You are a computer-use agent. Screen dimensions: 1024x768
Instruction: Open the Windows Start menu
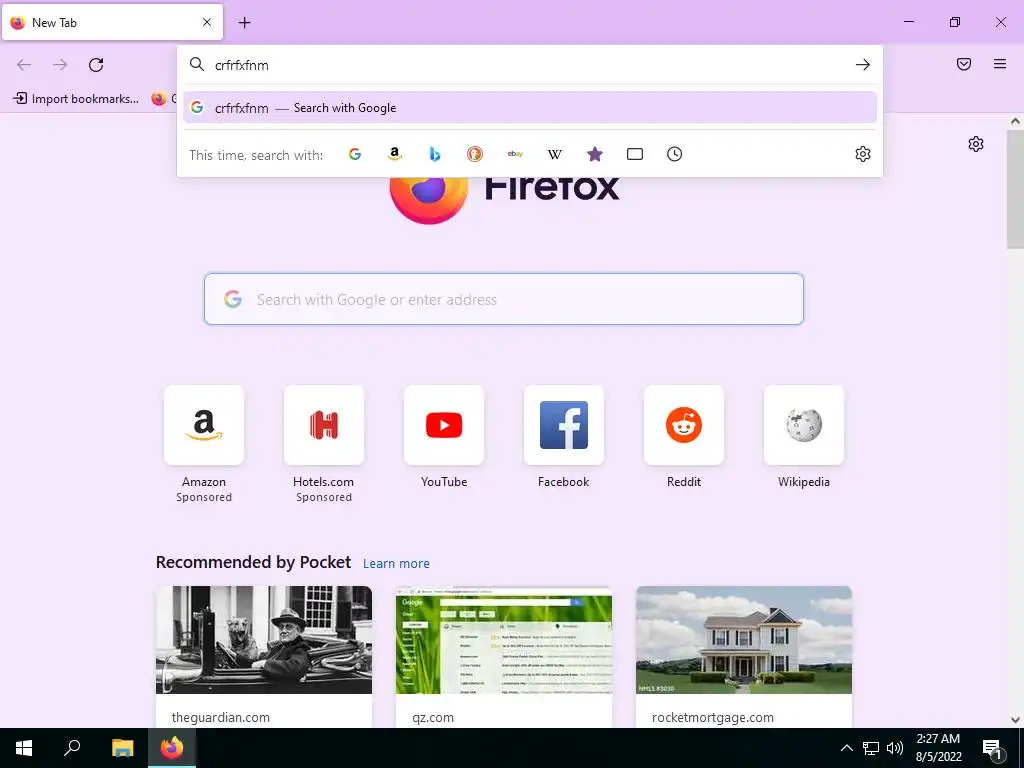pyautogui.click(x=24, y=748)
